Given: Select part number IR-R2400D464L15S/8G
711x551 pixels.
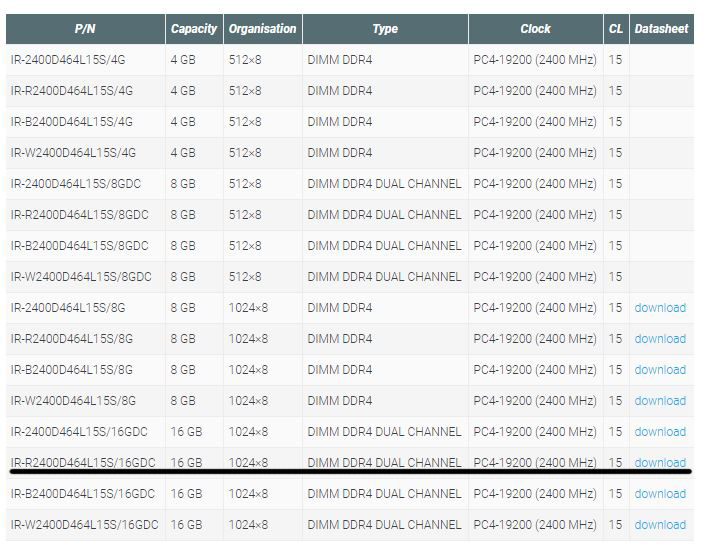Looking at the screenshot, I should (x=72, y=339).
